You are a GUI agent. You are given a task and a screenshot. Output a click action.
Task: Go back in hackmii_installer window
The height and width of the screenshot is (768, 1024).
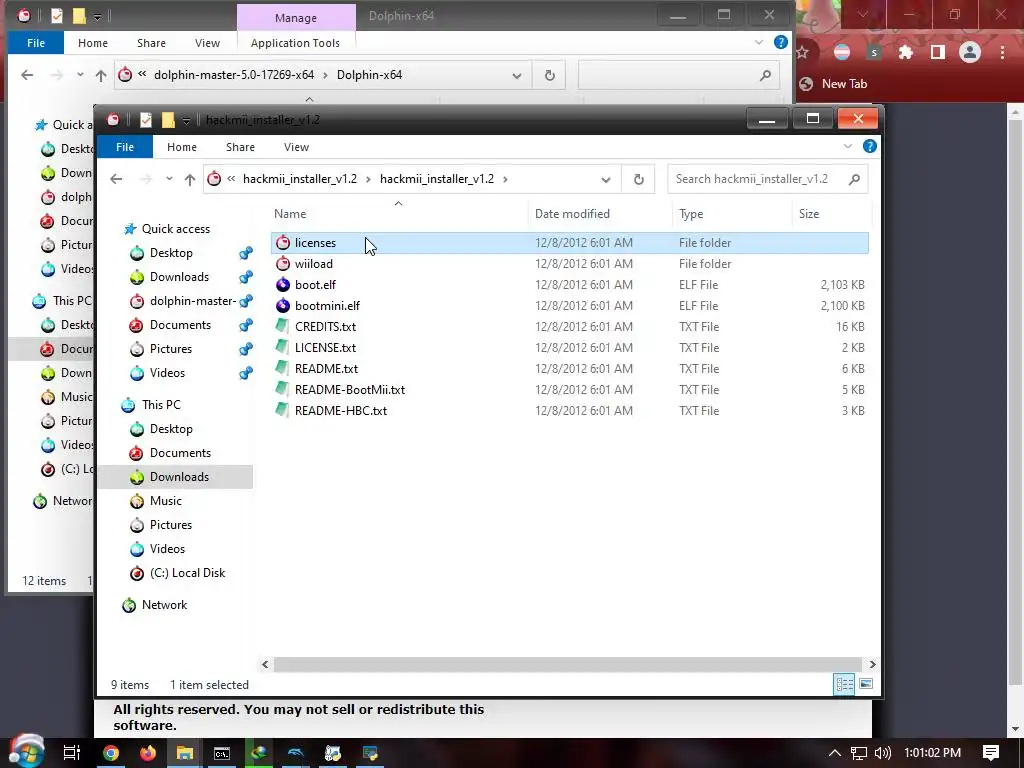click(116, 179)
